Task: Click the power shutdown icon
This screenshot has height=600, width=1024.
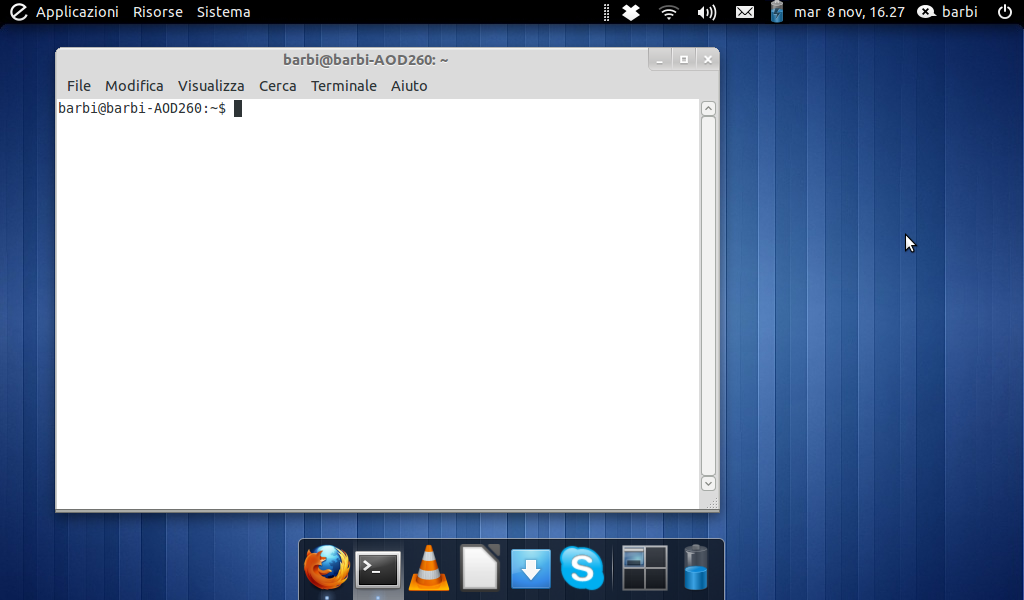Action: [x=1004, y=12]
